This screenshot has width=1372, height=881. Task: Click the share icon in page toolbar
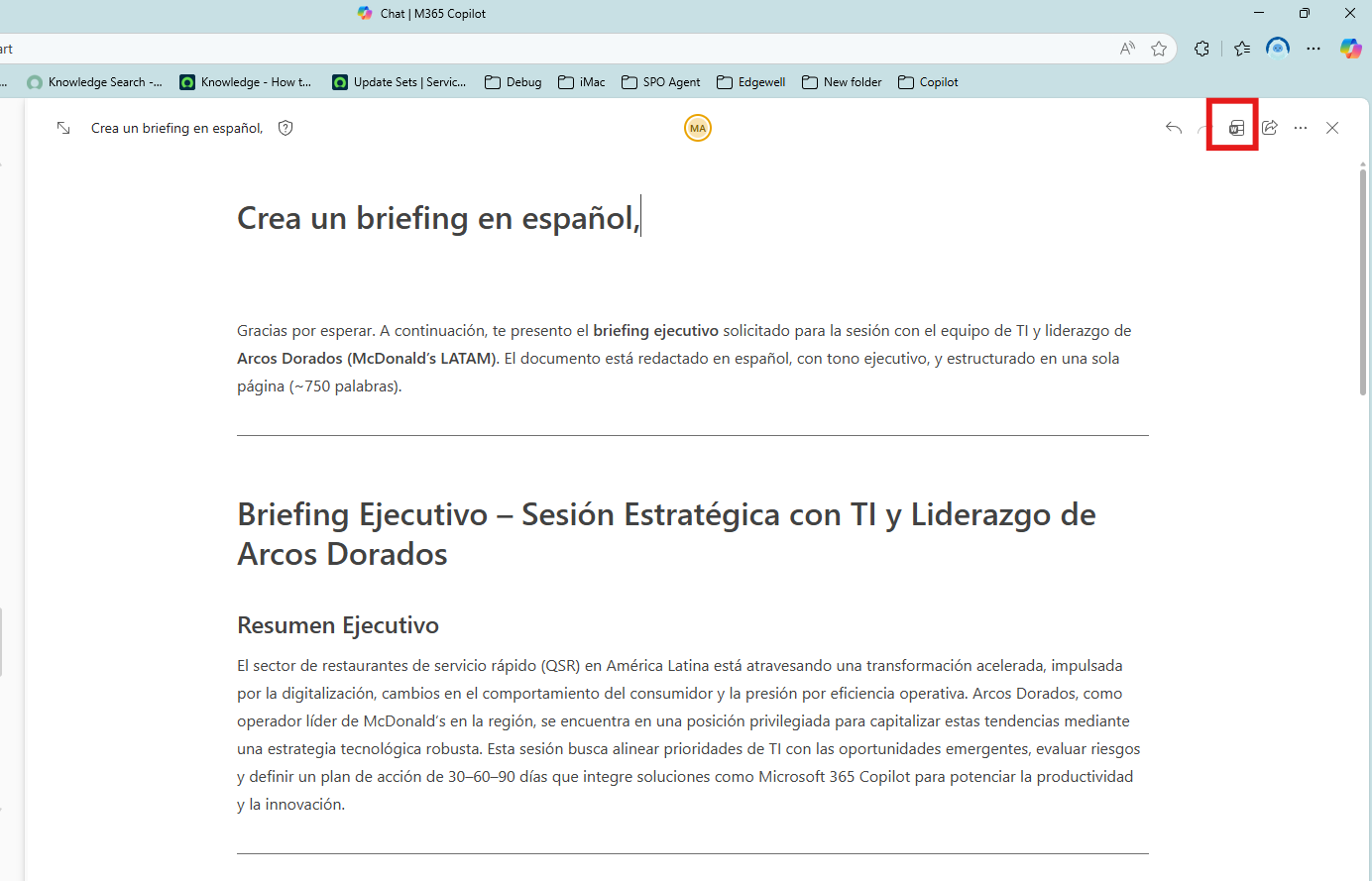point(1270,128)
